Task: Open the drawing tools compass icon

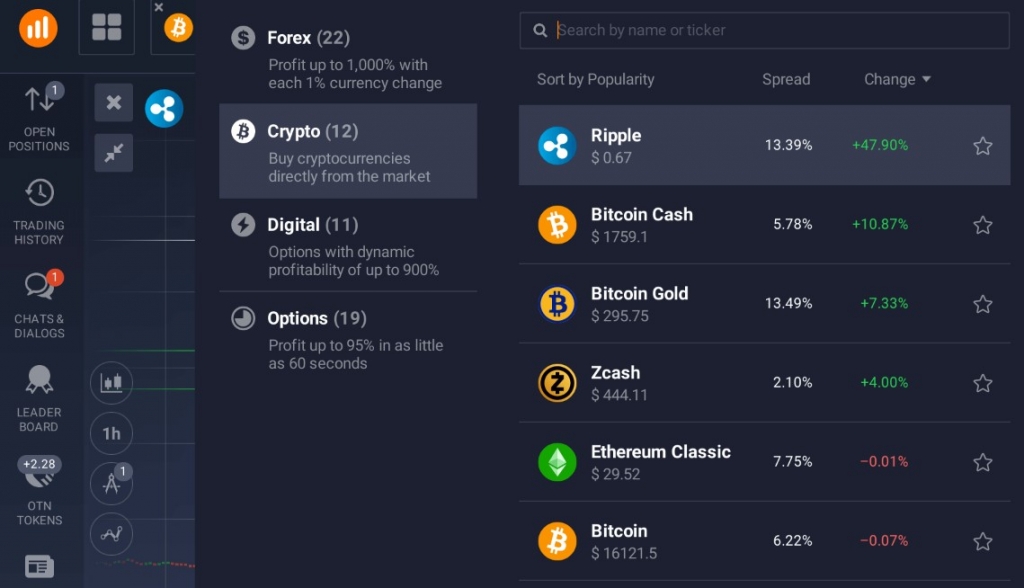Action: (x=111, y=483)
